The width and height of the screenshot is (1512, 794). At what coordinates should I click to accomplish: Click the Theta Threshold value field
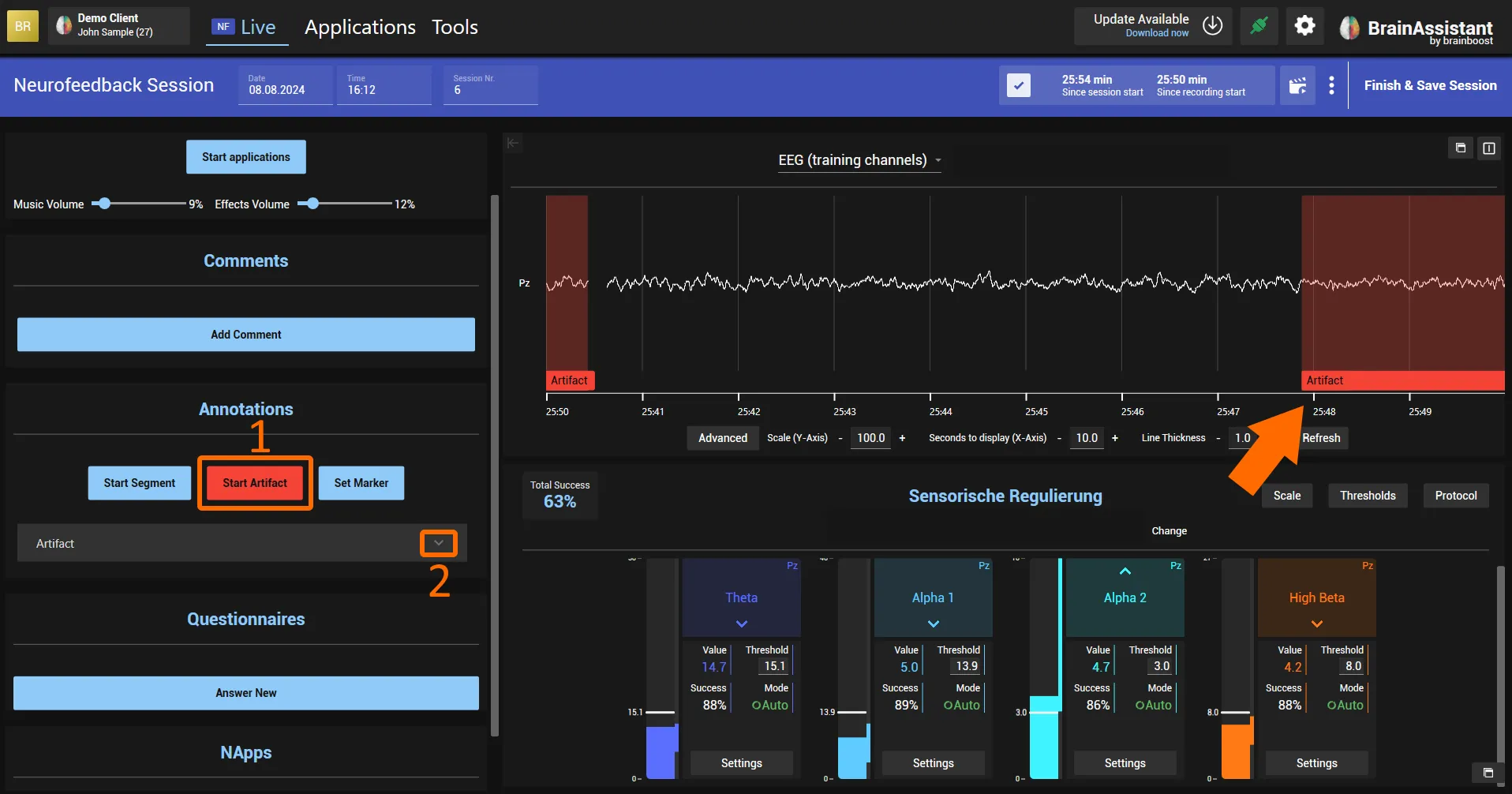[775, 666]
